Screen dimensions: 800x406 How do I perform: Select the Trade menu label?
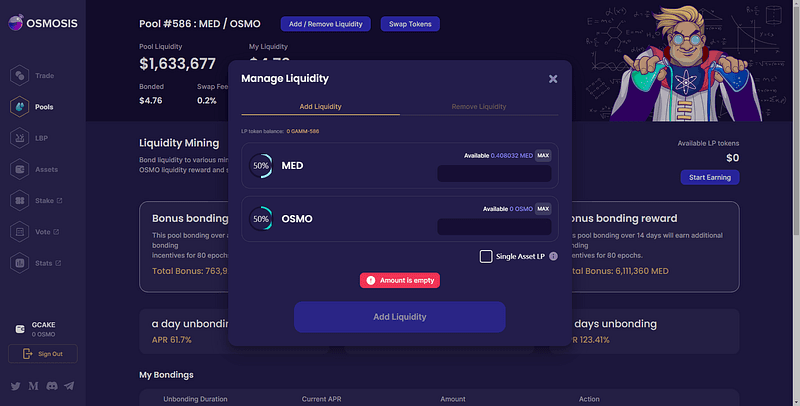[x=44, y=75]
